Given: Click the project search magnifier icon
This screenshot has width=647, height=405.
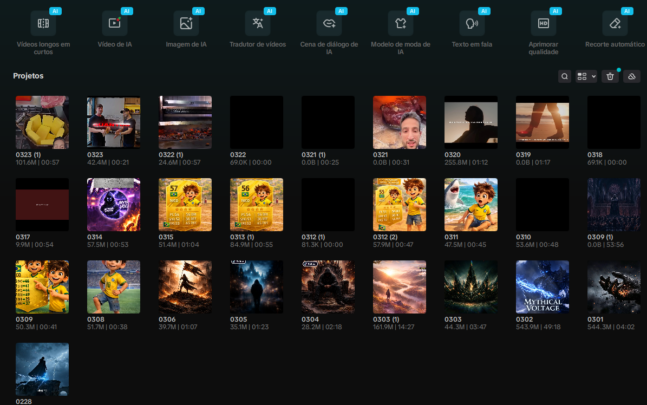Looking at the screenshot, I should click(565, 76).
